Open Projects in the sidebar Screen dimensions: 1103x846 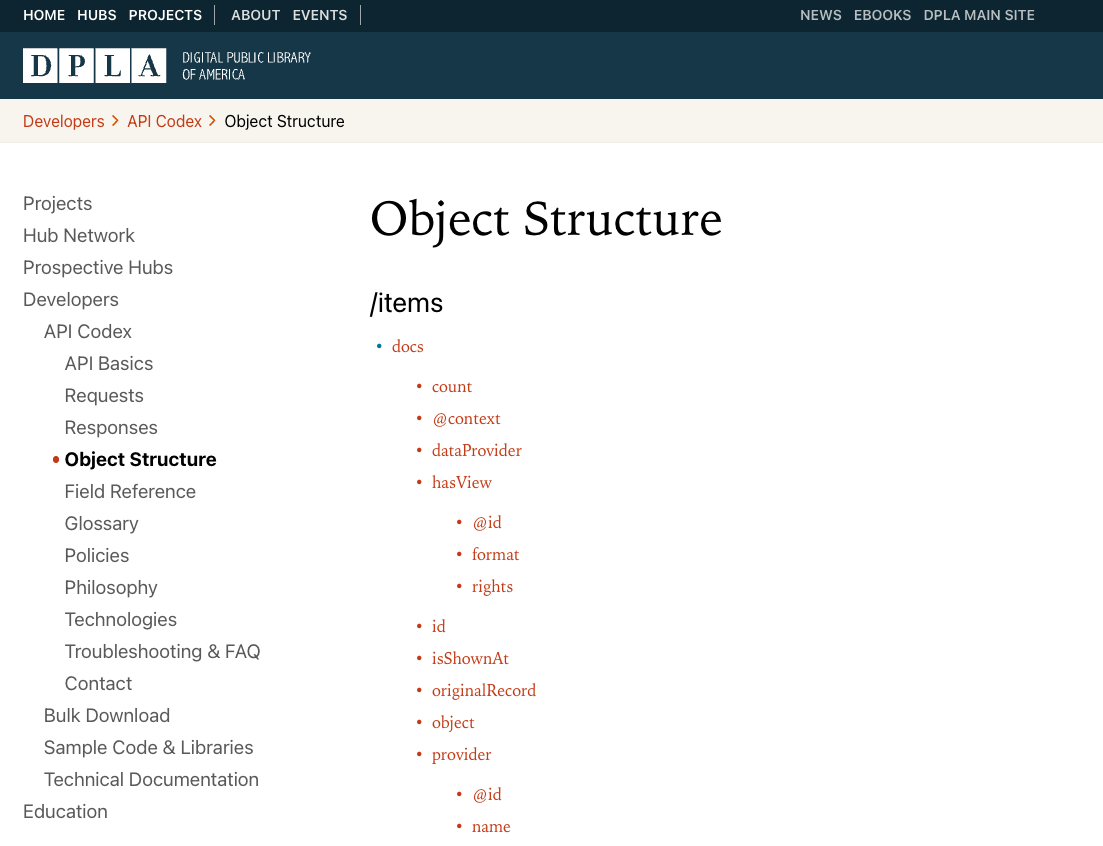pos(58,204)
